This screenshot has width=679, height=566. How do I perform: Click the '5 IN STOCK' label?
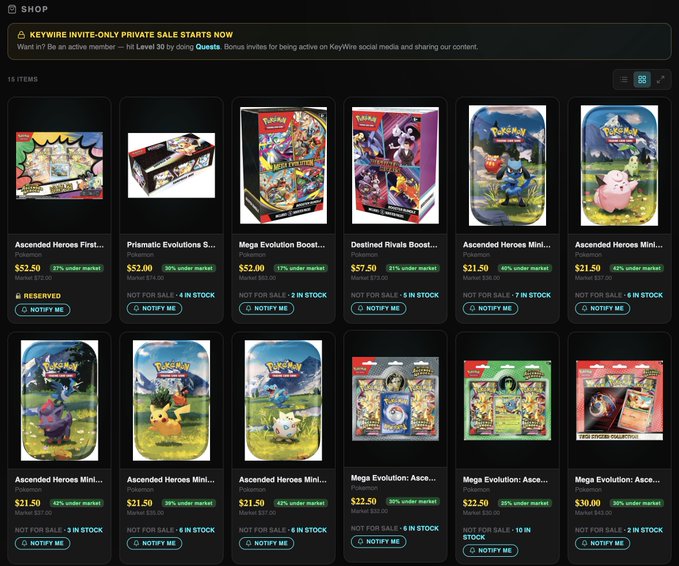point(421,295)
